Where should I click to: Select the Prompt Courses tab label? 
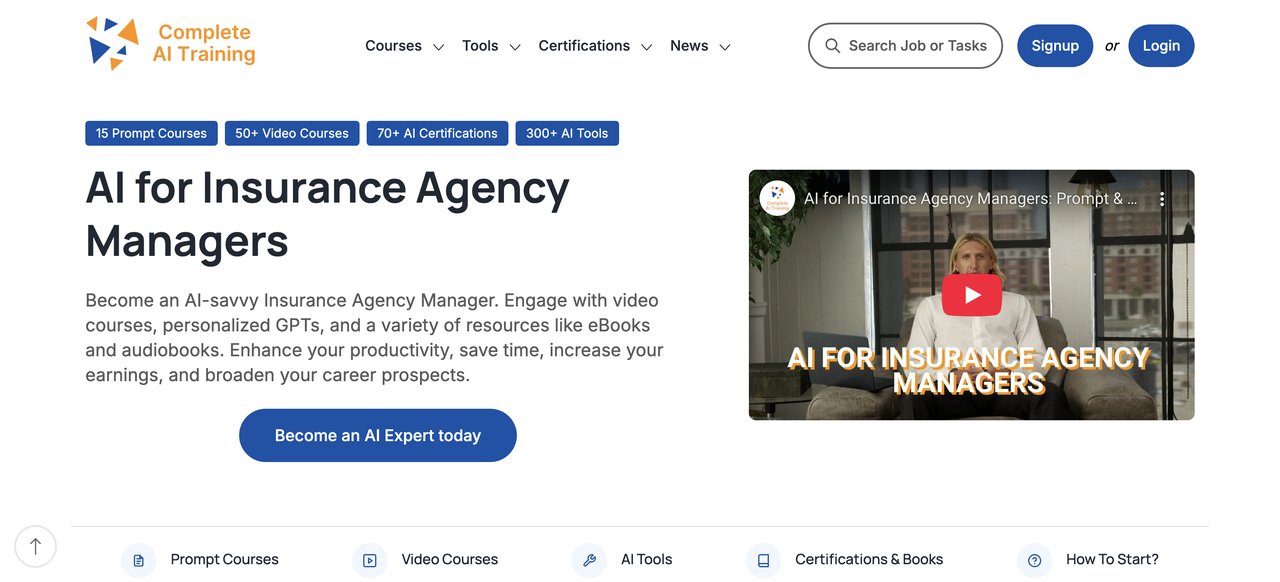225,559
